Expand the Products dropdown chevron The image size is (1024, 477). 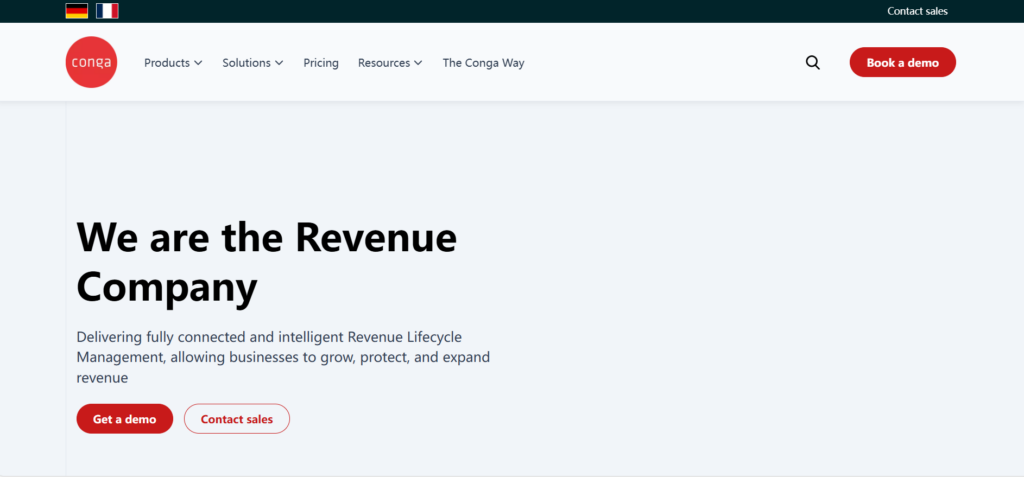pos(198,63)
